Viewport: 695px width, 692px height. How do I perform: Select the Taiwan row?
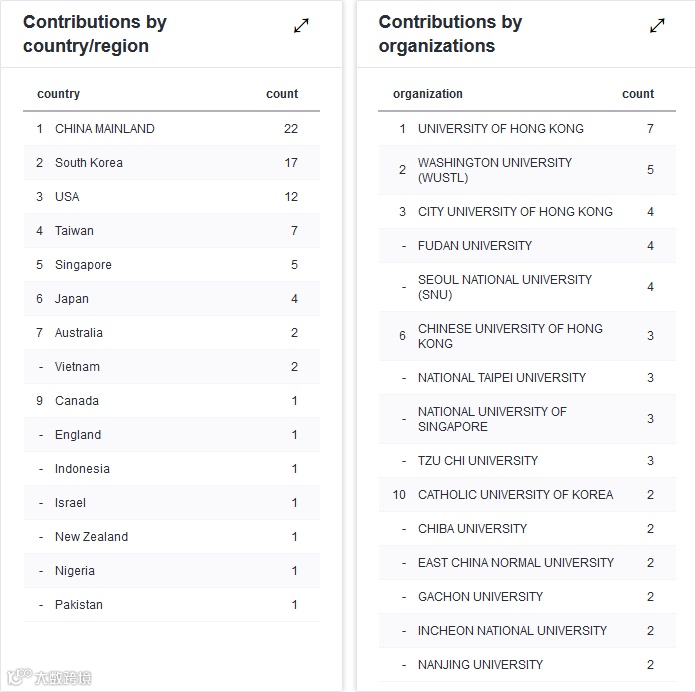[74, 231]
